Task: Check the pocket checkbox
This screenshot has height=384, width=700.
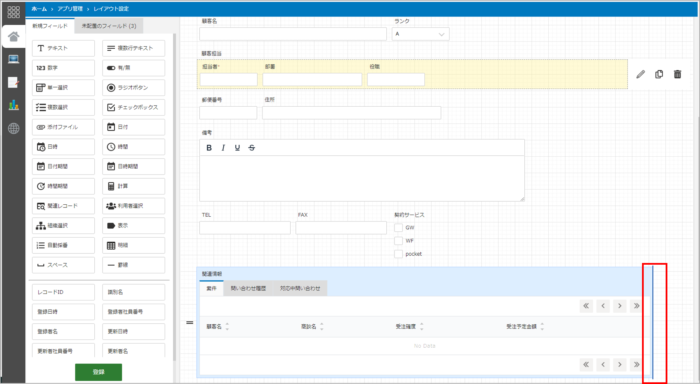Action: point(398,254)
